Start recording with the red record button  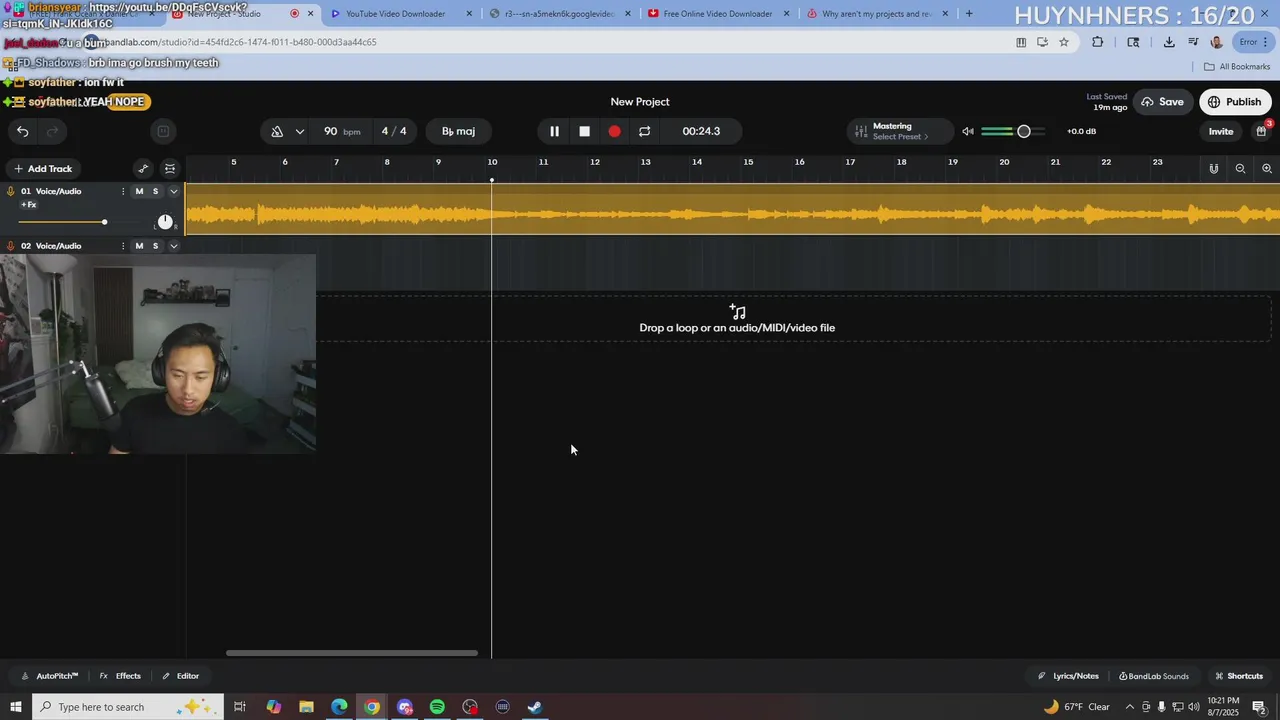(614, 131)
